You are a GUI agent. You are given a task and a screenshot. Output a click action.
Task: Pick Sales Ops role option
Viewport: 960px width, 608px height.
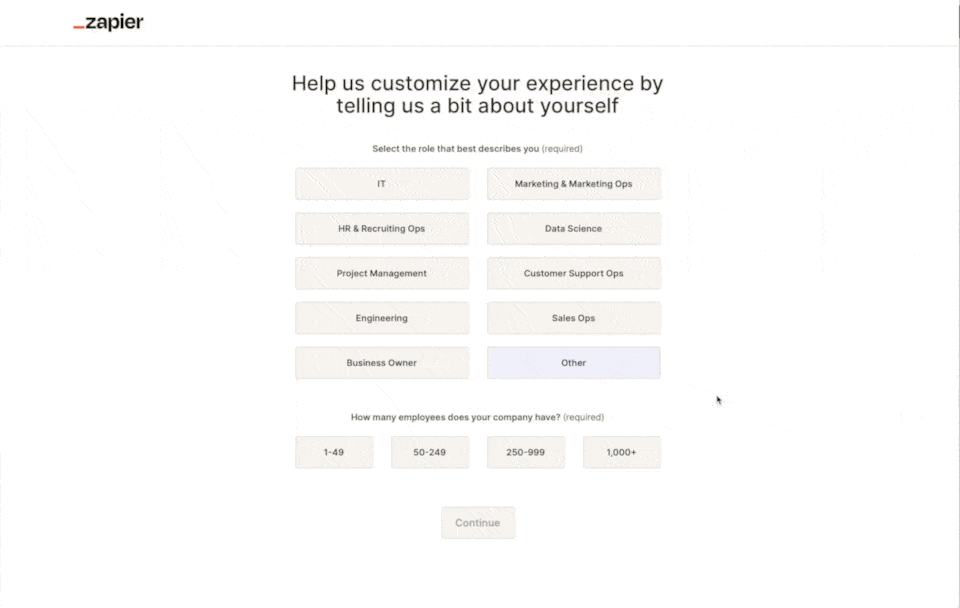[574, 318]
